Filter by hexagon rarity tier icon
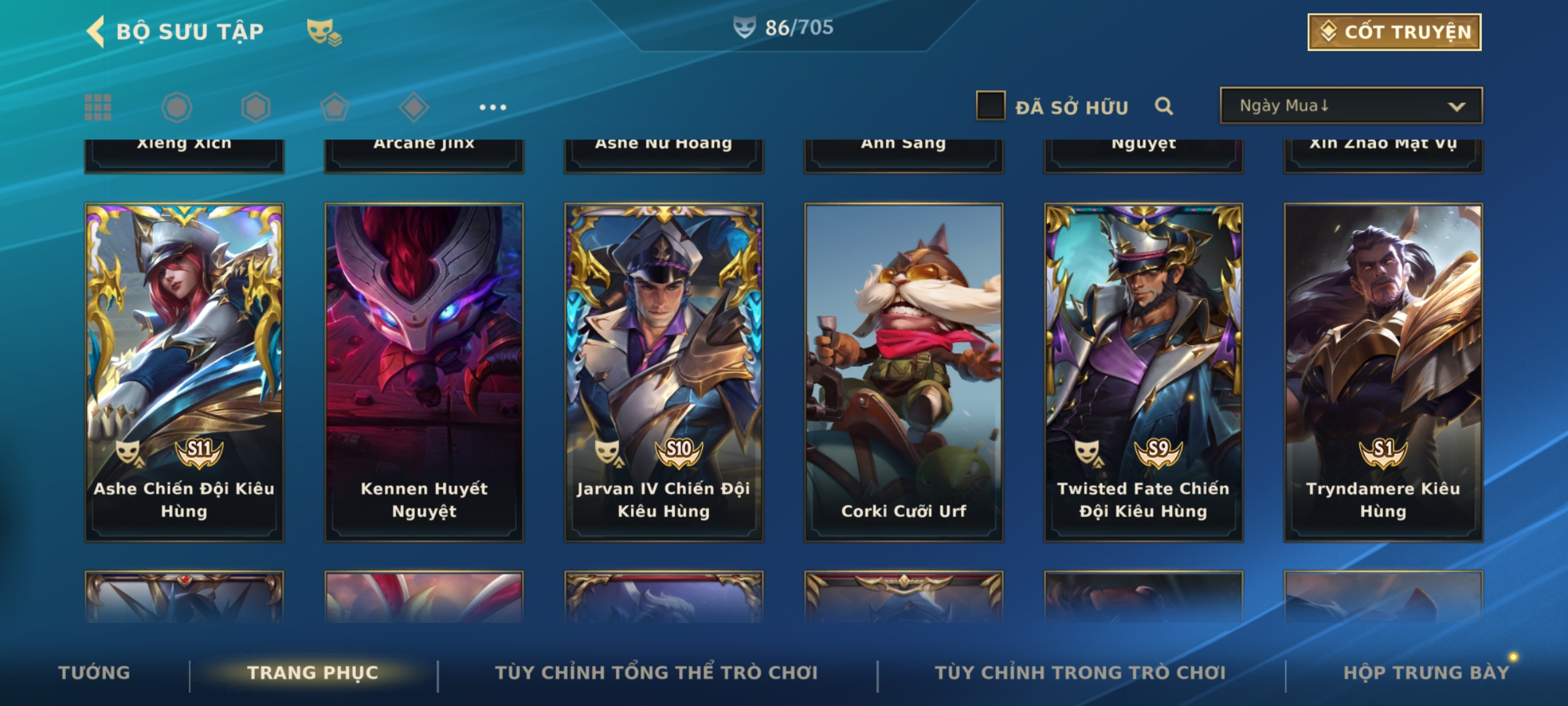The image size is (1568, 706). 255,107
